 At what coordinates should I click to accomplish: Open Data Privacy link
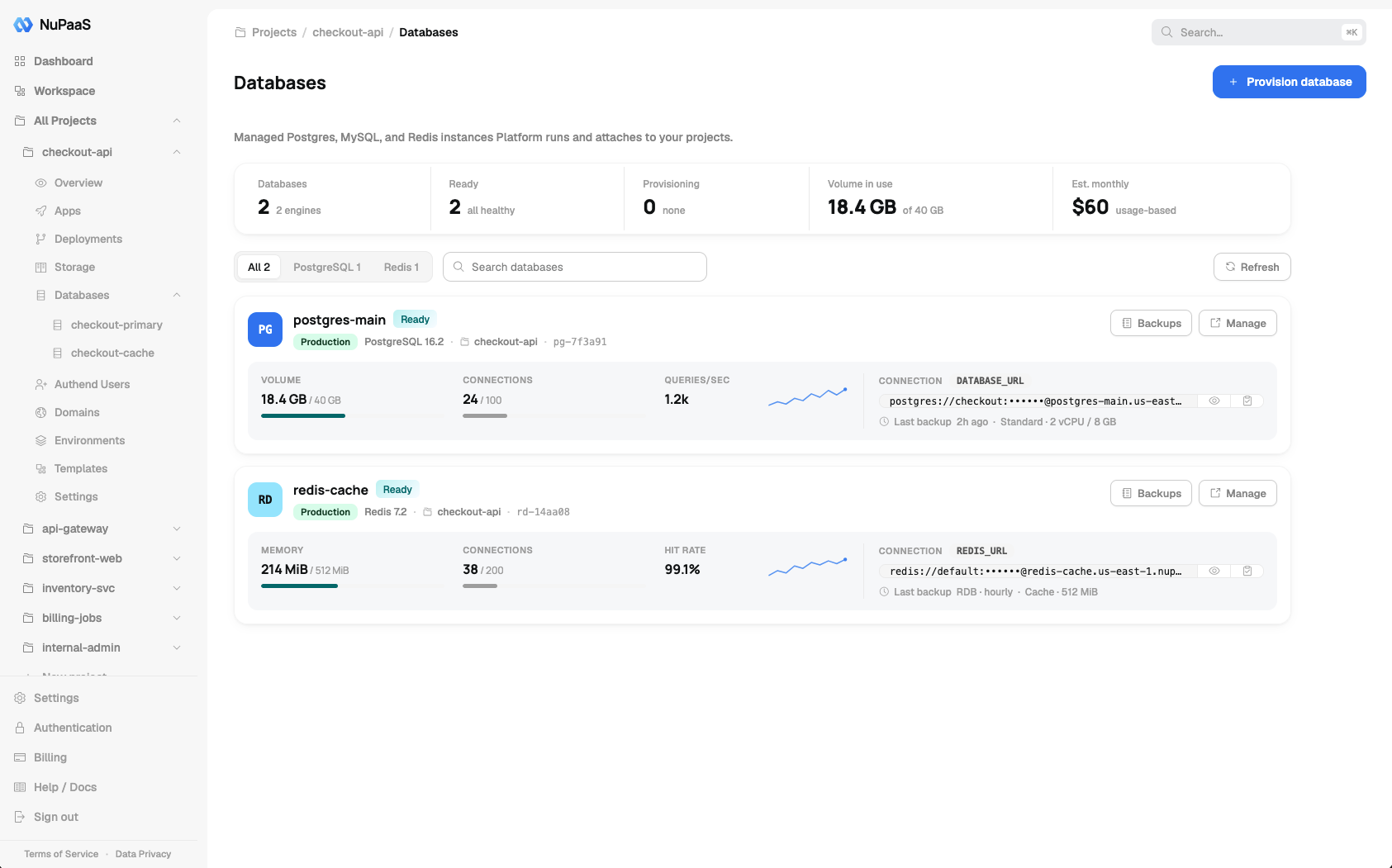(143, 854)
